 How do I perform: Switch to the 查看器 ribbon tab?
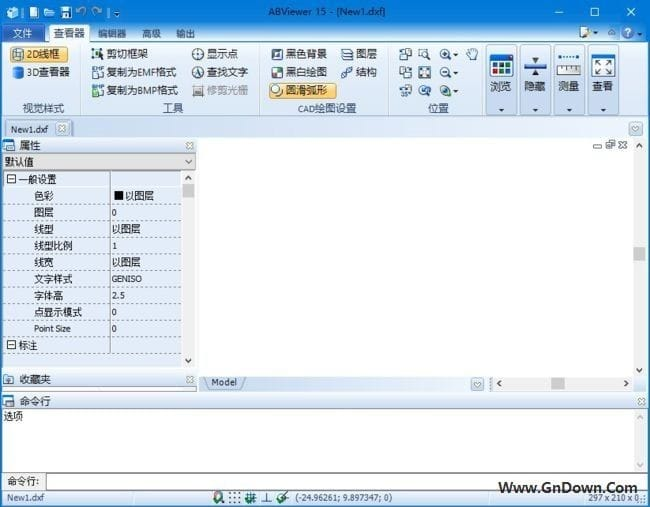click(69, 33)
